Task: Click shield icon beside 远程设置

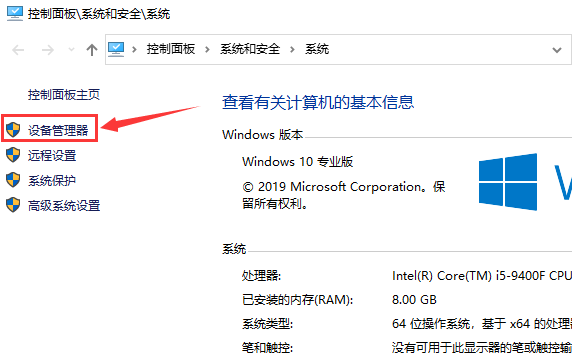Action: coord(13,155)
